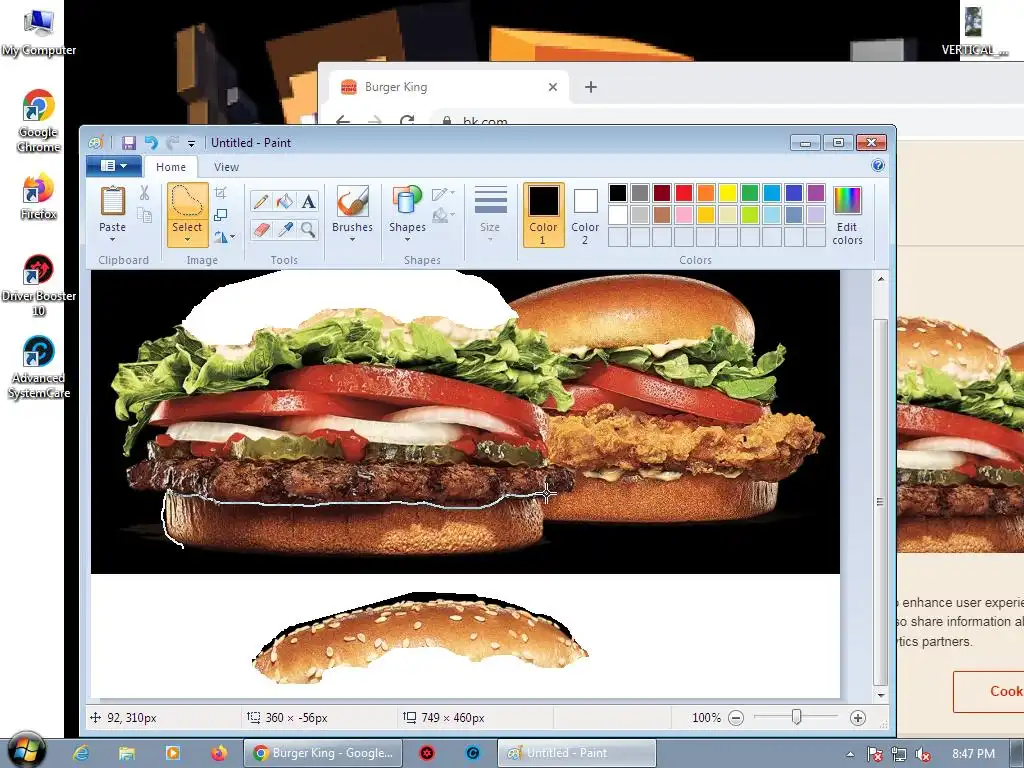Show hidden system tray icons arrow

click(x=850, y=754)
